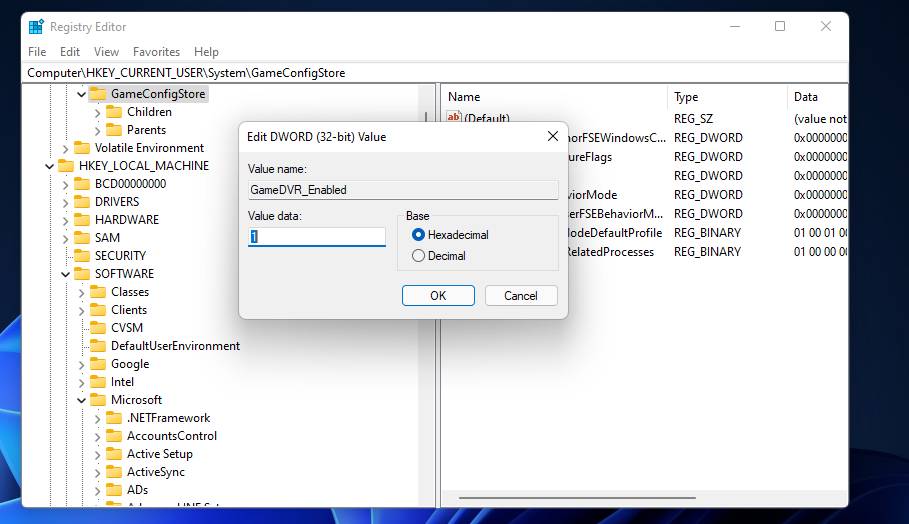Expand the Children subkey

click(x=97, y=112)
